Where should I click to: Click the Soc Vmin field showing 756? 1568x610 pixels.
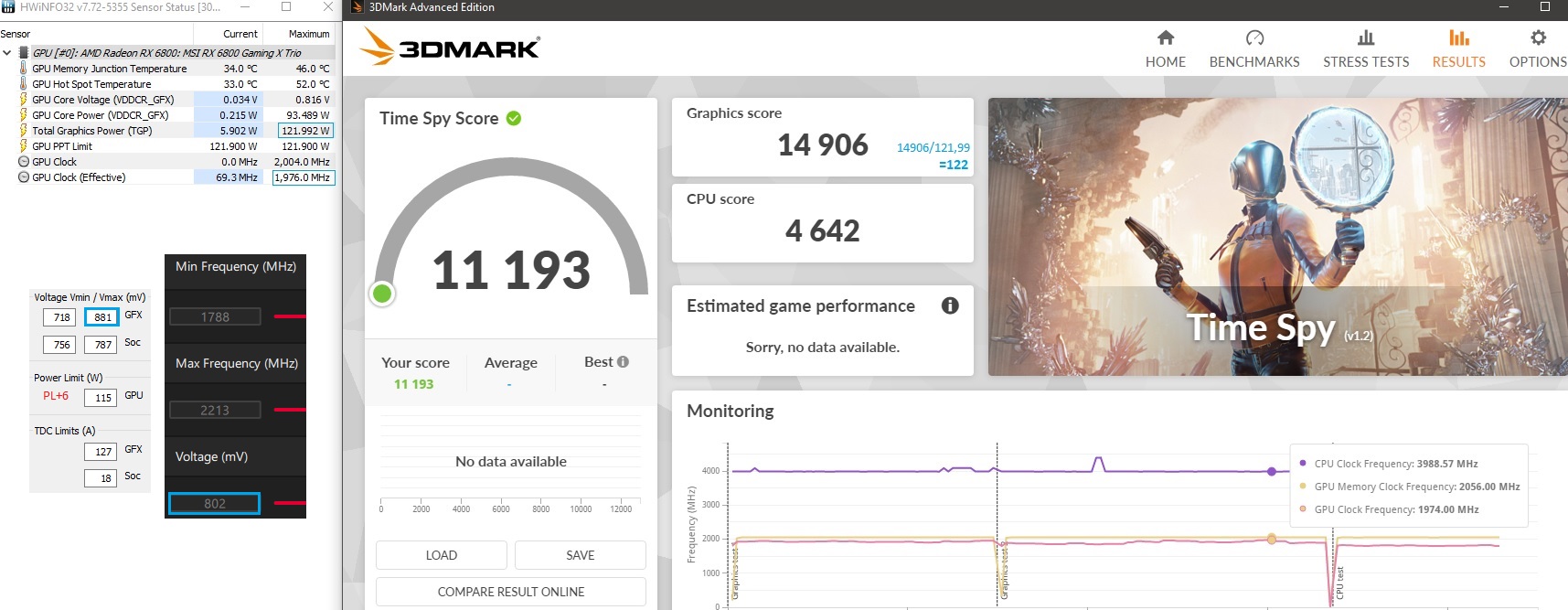click(59, 345)
